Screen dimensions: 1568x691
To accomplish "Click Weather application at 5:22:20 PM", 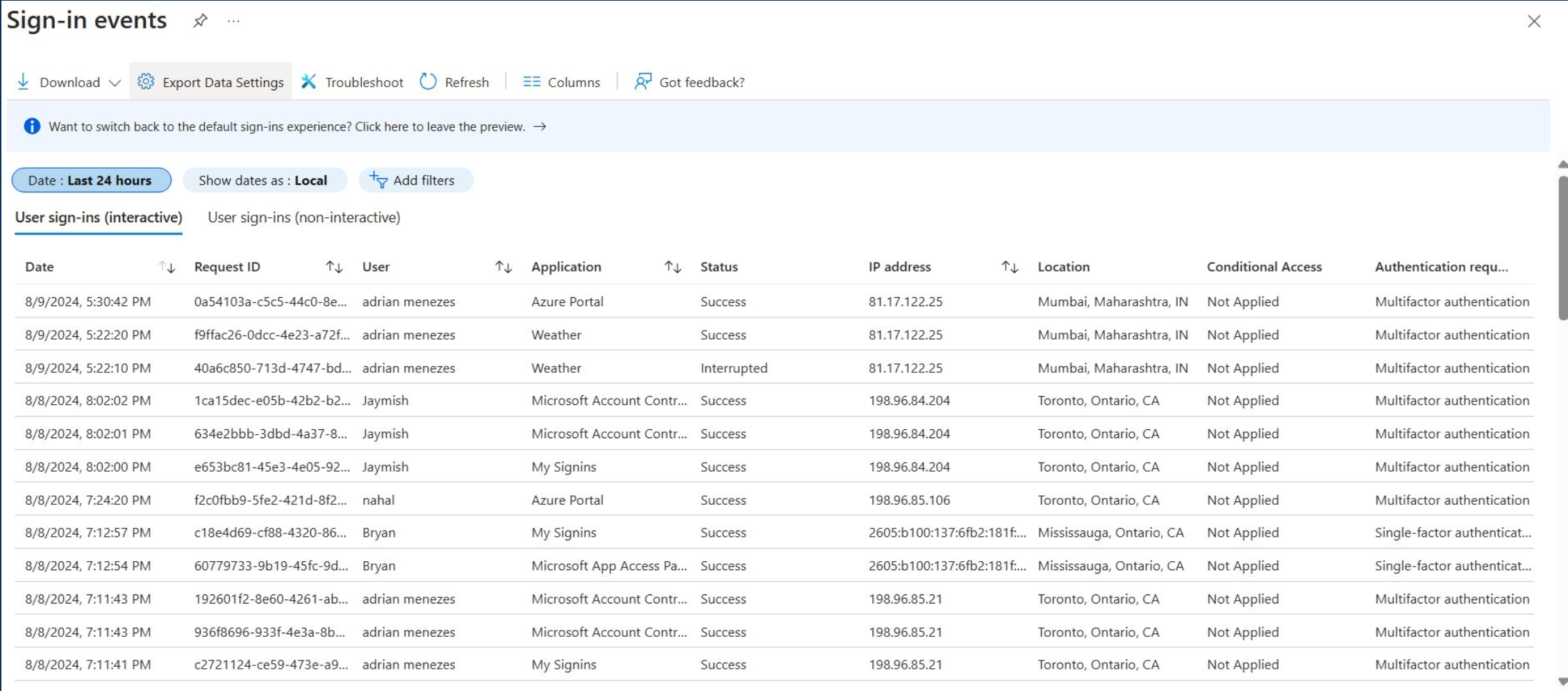I will coord(556,335).
